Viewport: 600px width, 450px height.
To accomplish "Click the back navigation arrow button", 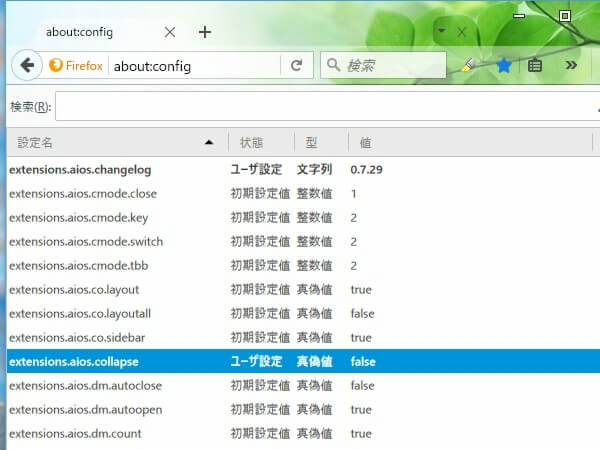I will pyautogui.click(x=27, y=65).
